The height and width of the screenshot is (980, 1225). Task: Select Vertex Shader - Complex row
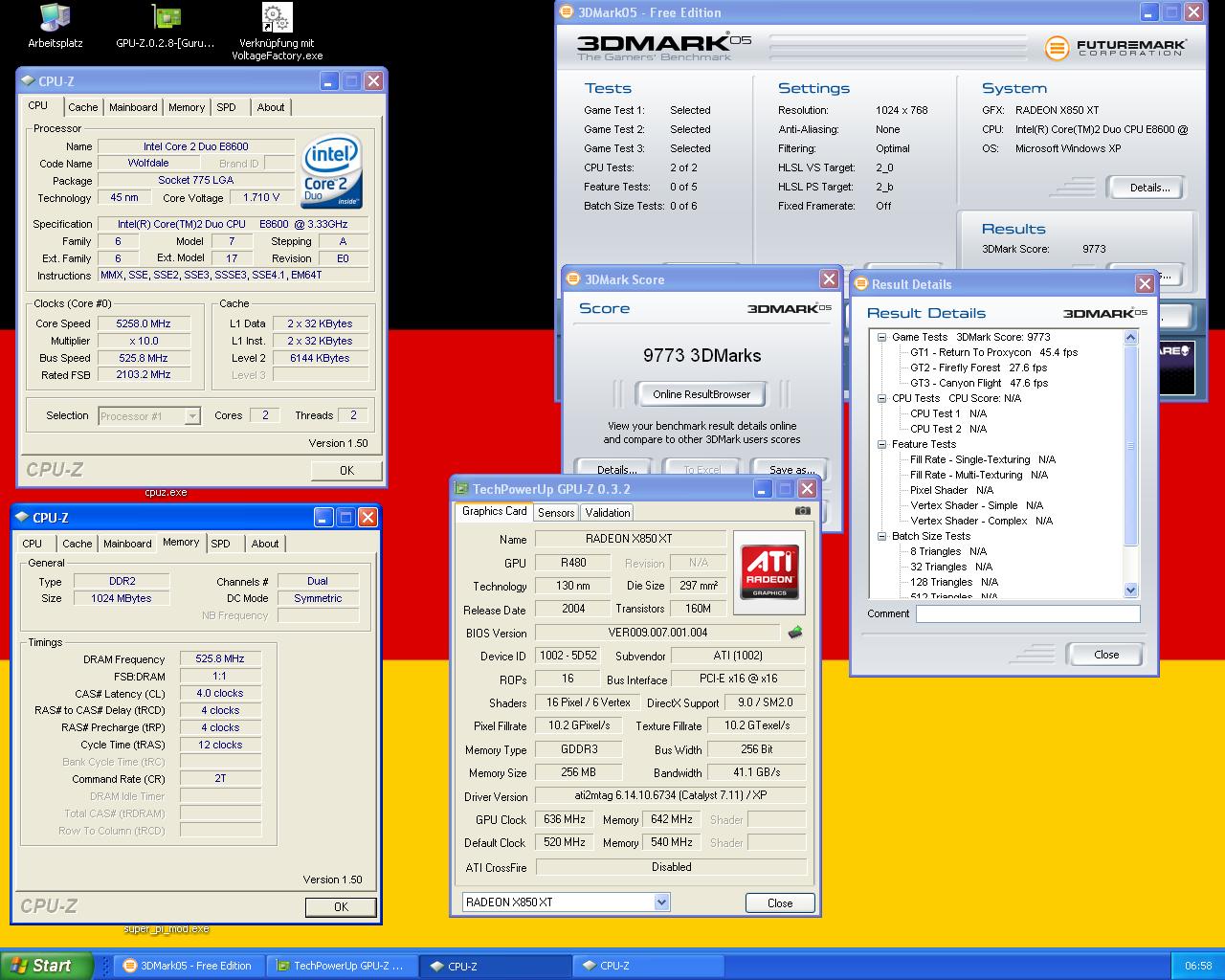981,521
